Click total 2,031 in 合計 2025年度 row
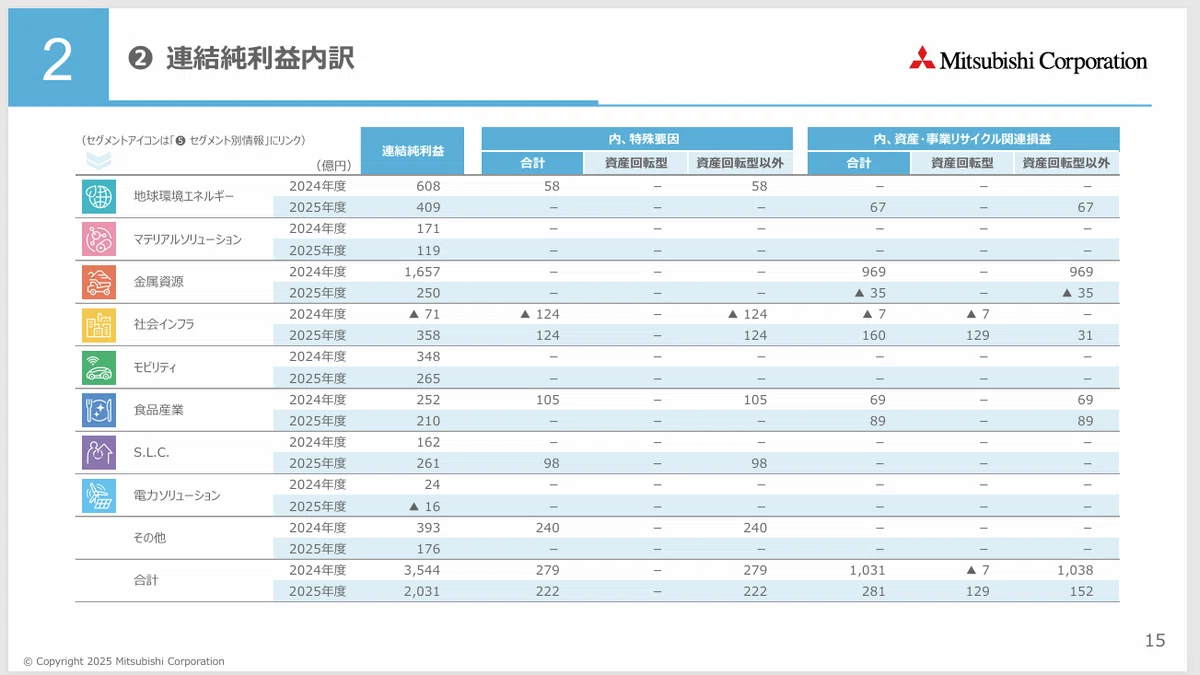 tap(422, 592)
